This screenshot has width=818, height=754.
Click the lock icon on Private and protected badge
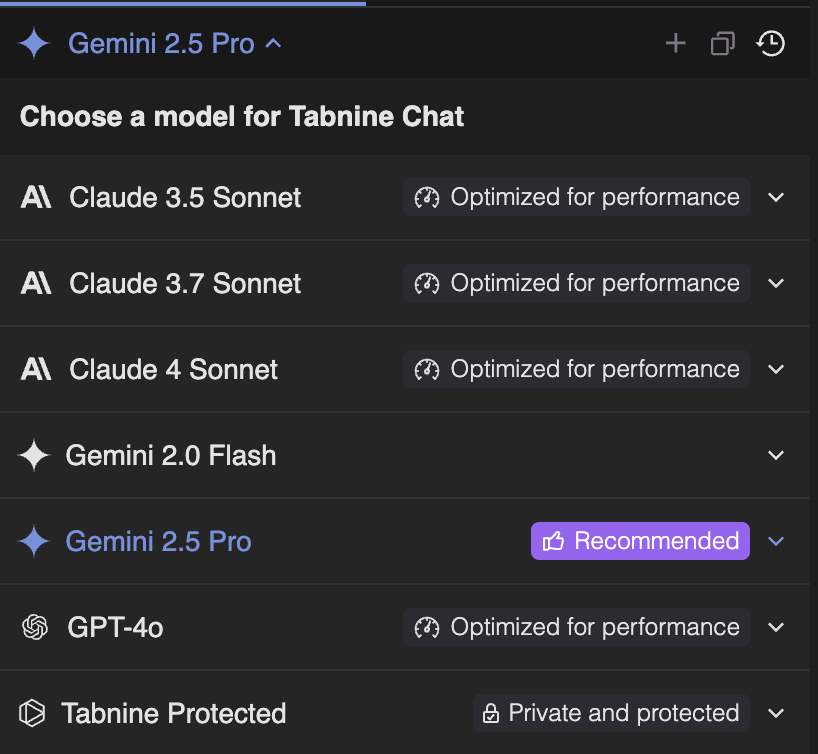(491, 713)
